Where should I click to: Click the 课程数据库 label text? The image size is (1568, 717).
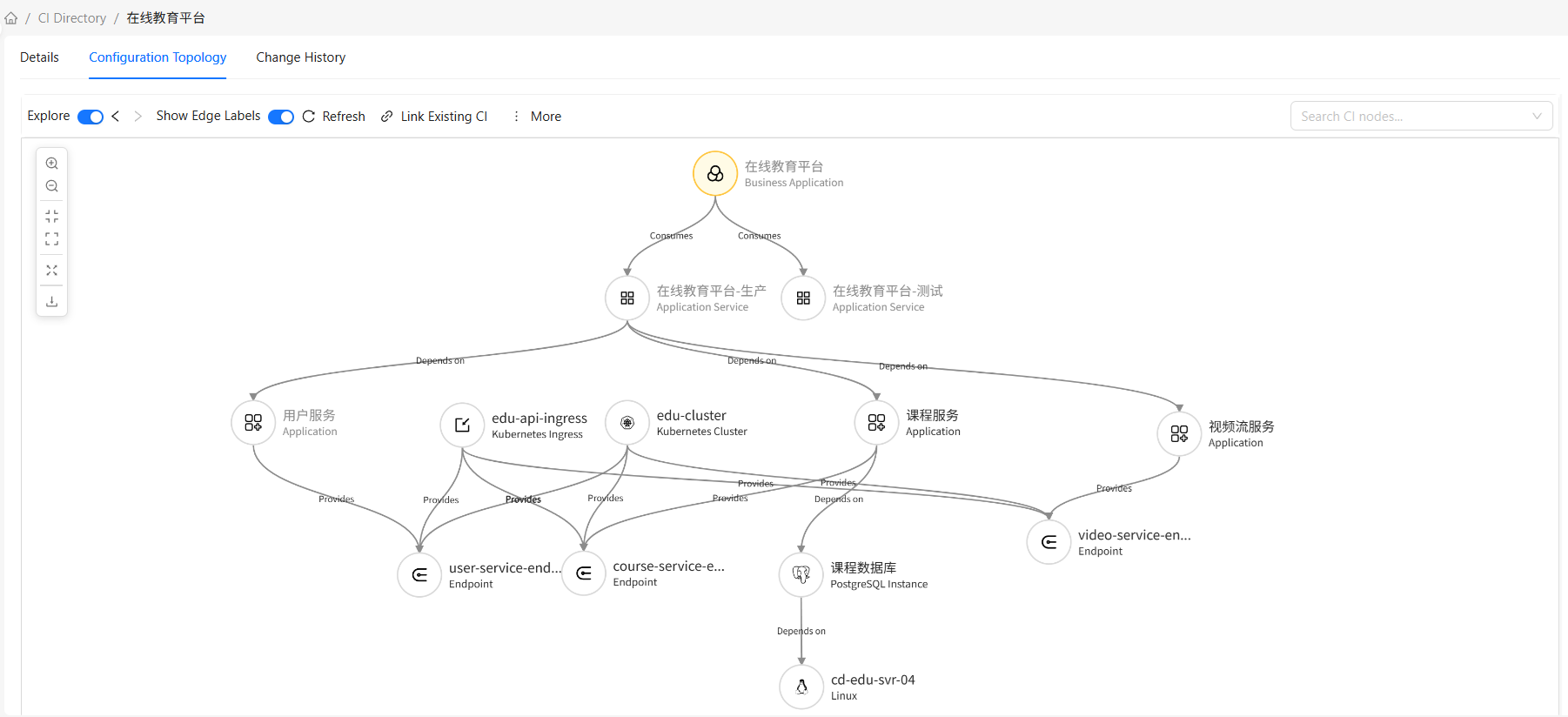pyautogui.click(x=863, y=568)
